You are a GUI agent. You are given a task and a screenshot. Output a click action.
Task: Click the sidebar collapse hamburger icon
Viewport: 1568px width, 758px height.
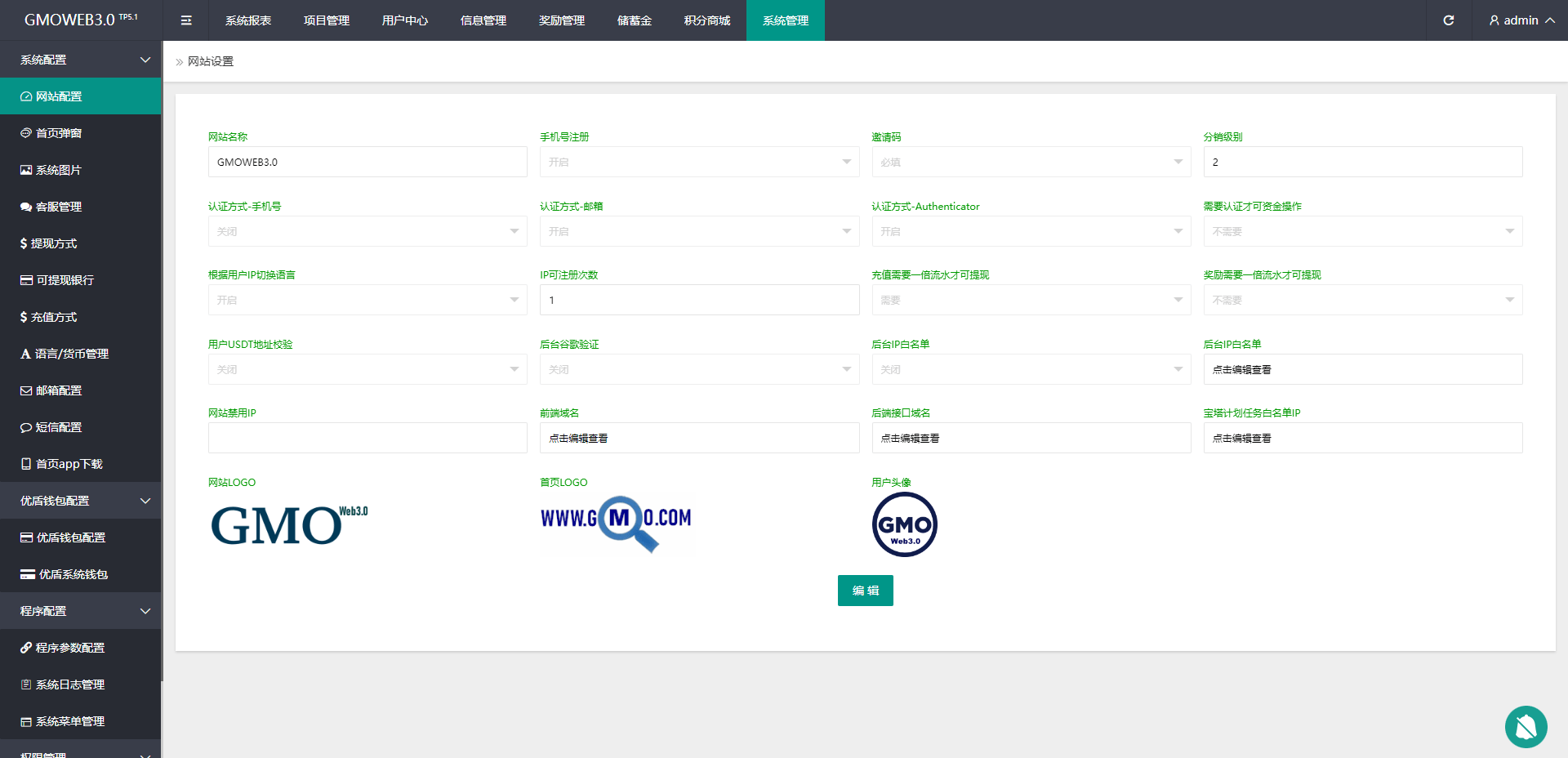[x=186, y=20]
